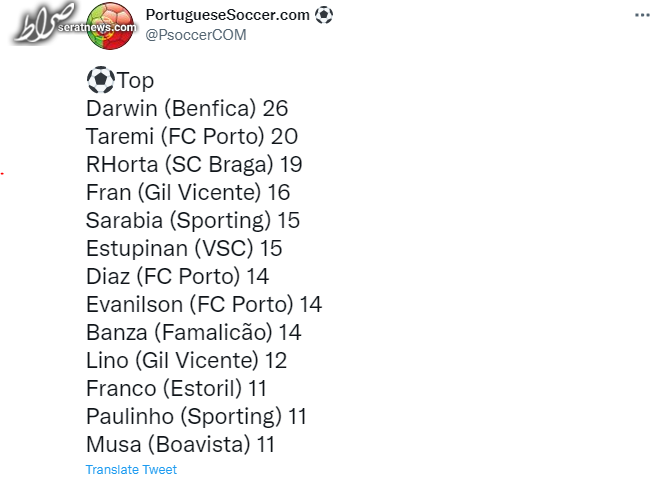
Task: Click the Paulinho (Sporting) 11 line
Action: [196, 417]
